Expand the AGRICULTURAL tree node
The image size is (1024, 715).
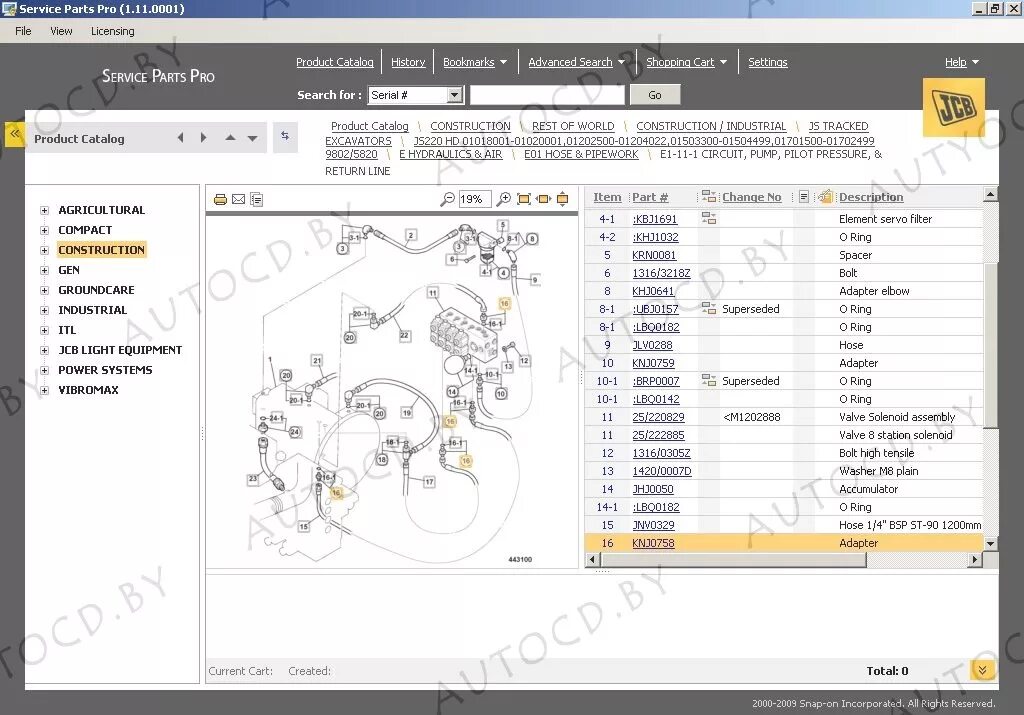pyautogui.click(x=44, y=210)
